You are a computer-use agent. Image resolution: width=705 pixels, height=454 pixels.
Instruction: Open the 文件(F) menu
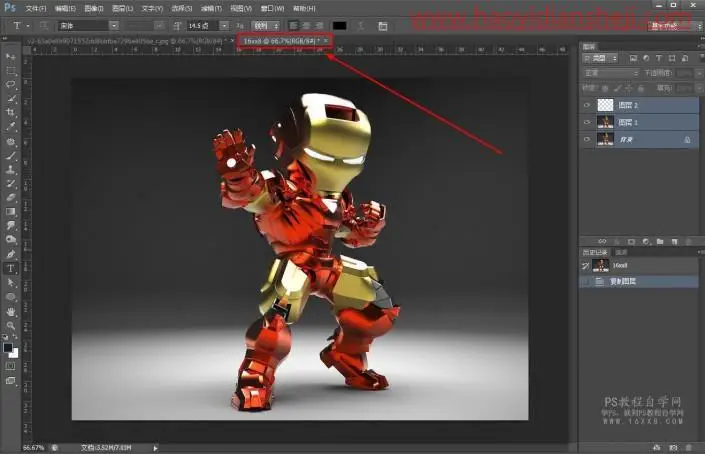[x=36, y=9]
